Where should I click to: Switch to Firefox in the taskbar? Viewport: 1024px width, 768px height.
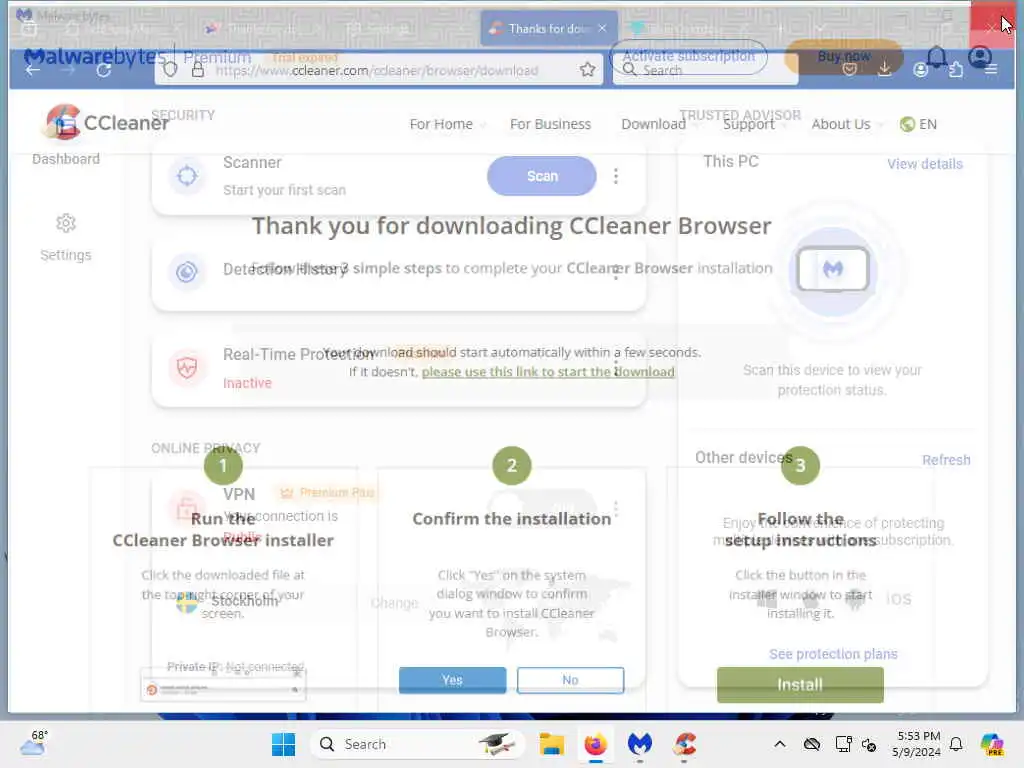(595, 744)
